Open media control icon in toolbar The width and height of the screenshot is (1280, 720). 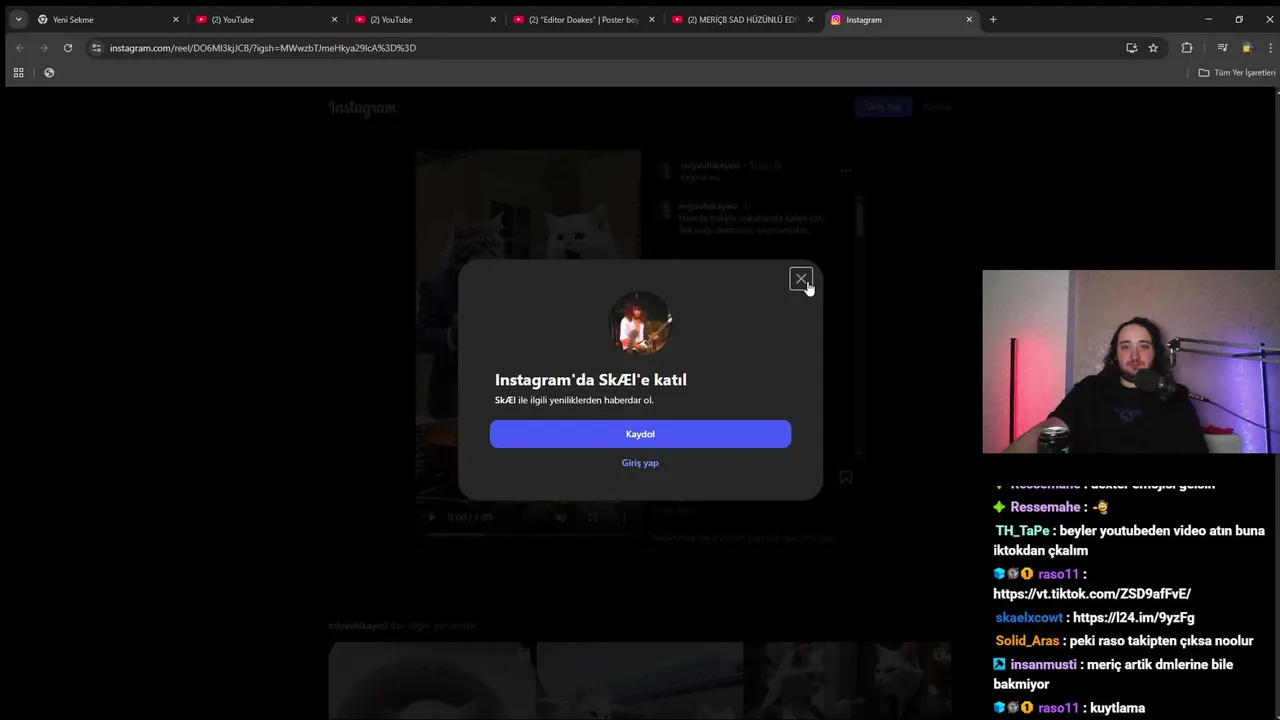[x=1222, y=48]
